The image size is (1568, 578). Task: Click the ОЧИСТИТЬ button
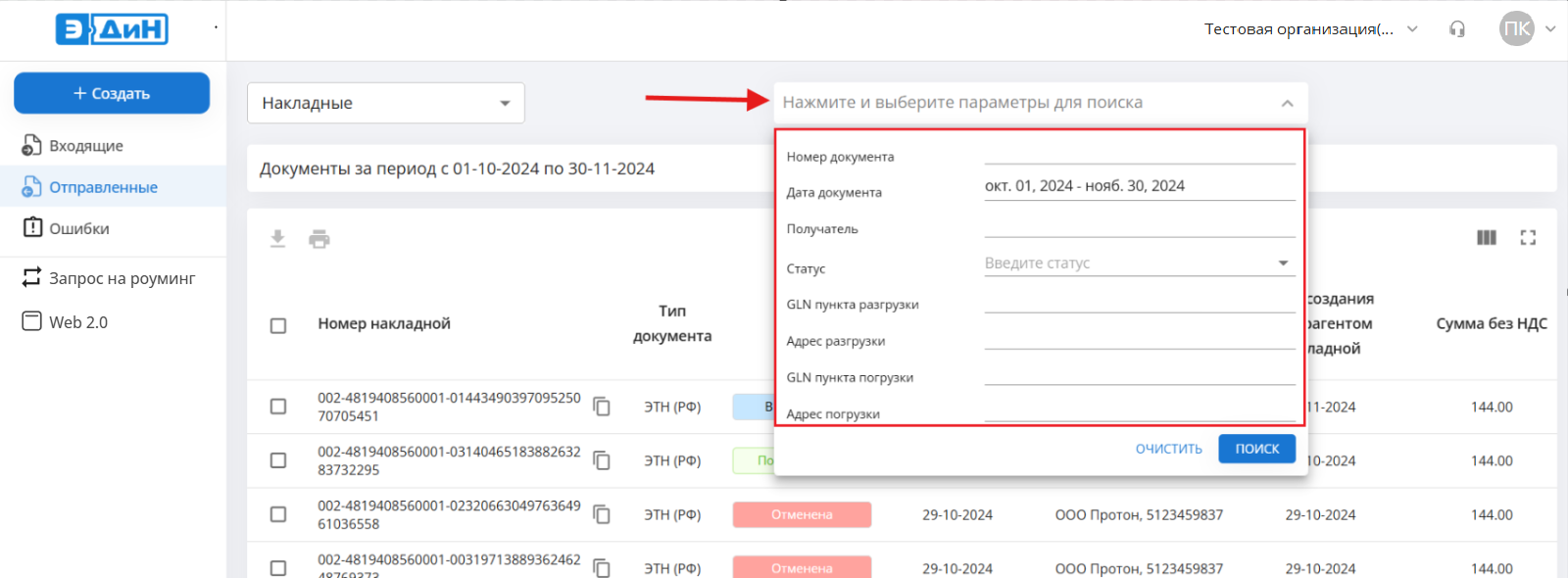(x=1168, y=449)
